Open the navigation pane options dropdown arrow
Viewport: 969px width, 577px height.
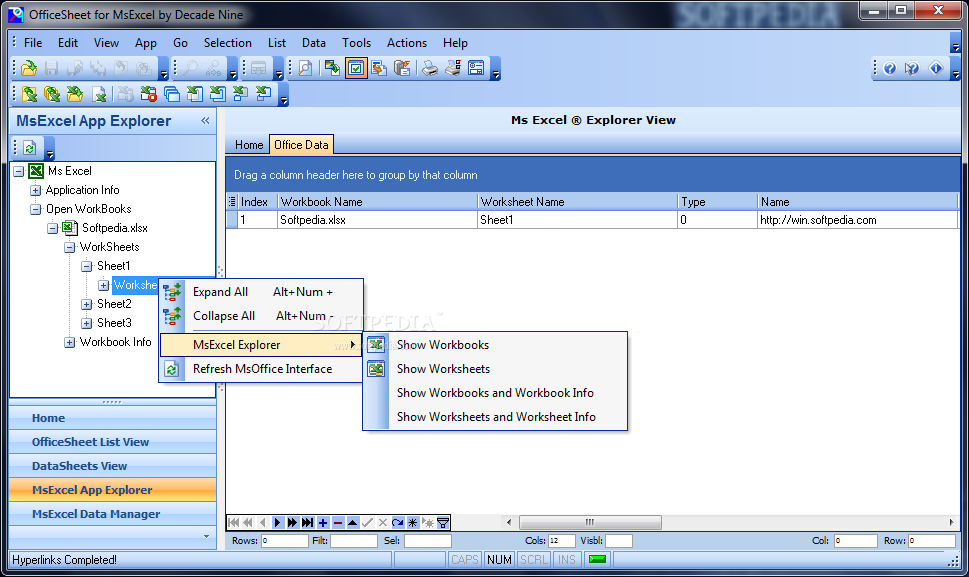tap(206, 536)
